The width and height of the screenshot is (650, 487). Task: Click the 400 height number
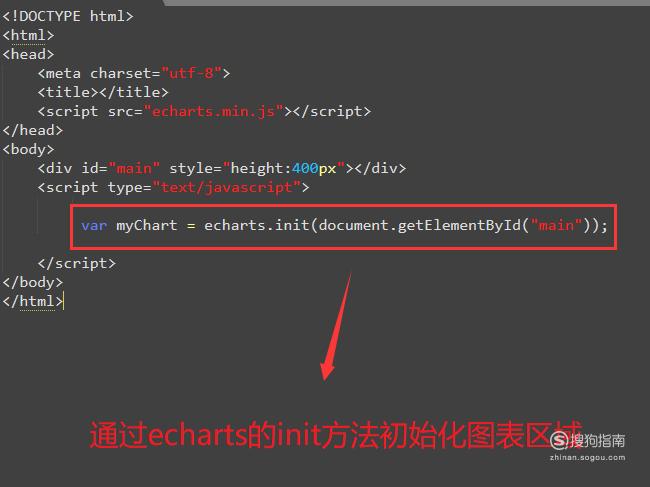pos(305,168)
